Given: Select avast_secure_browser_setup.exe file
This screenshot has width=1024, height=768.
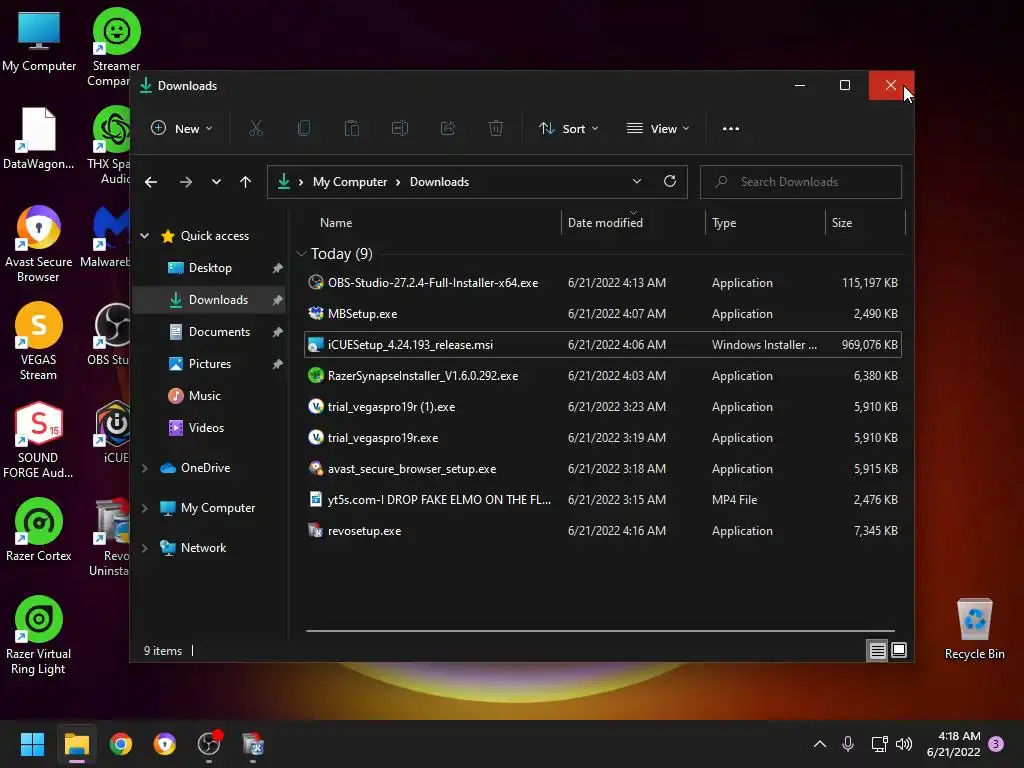Looking at the screenshot, I should (x=603, y=469).
